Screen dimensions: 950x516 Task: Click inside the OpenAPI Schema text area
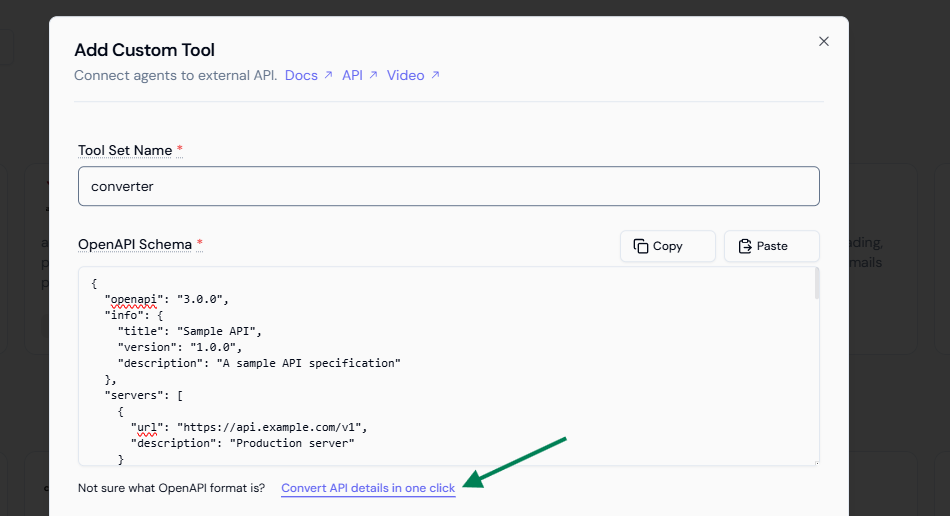tap(448, 366)
